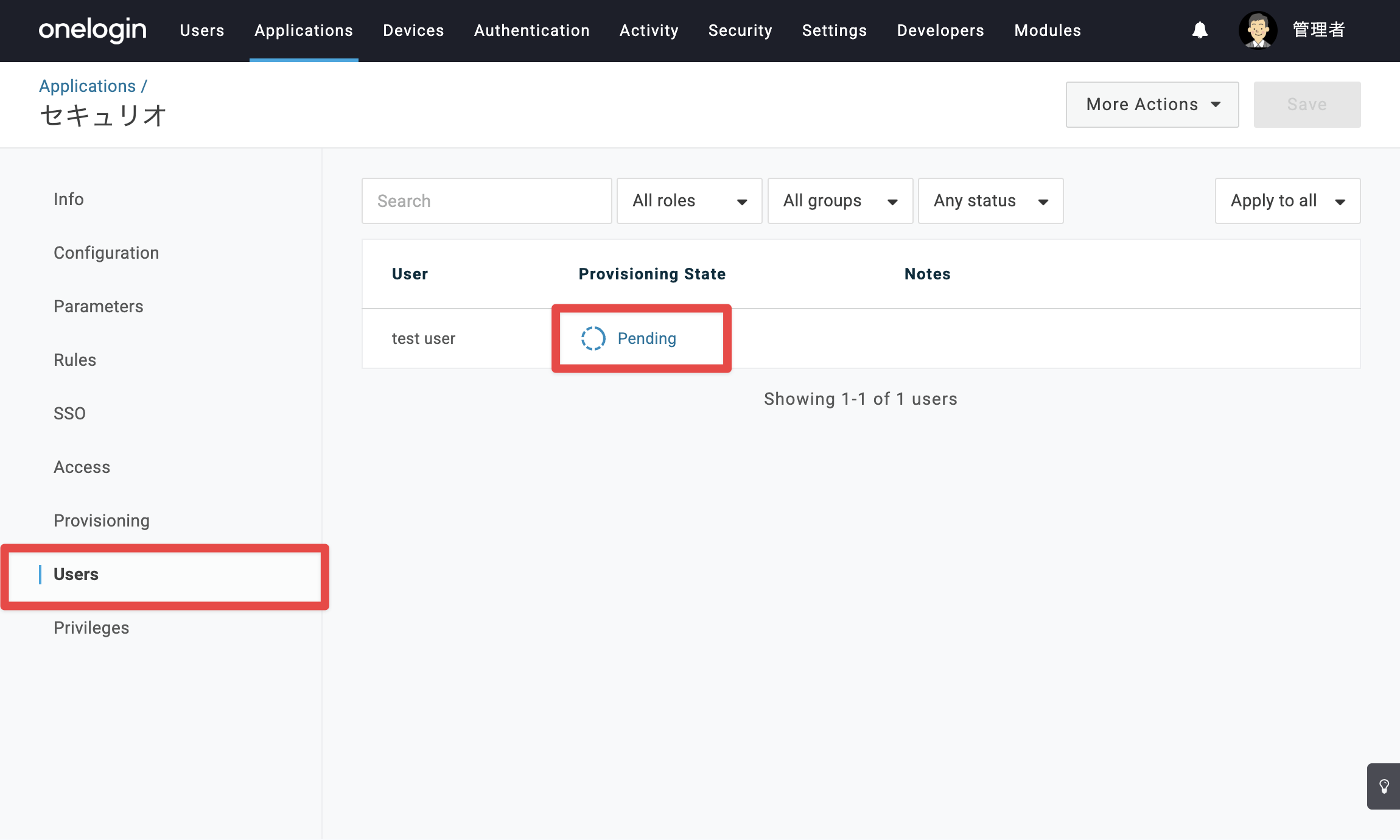Screen dimensions: 1400x840
Task: Open the notifications bell
Action: (x=1200, y=30)
